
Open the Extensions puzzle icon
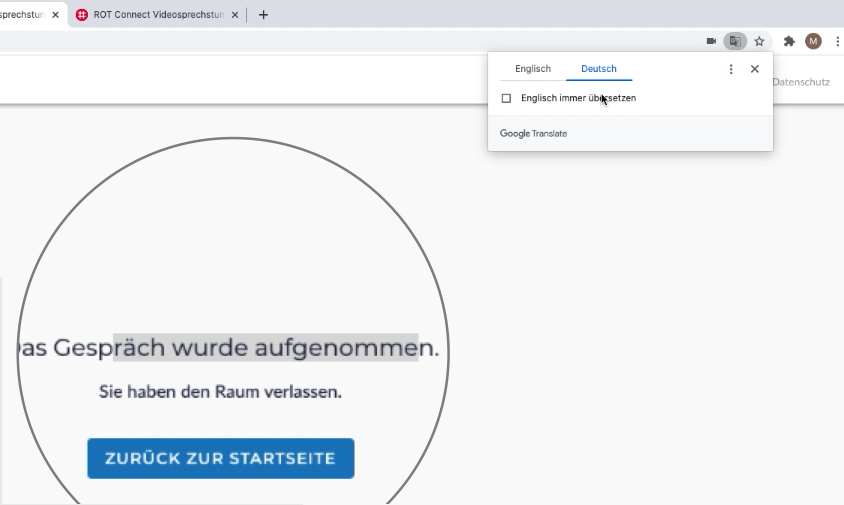tap(789, 41)
